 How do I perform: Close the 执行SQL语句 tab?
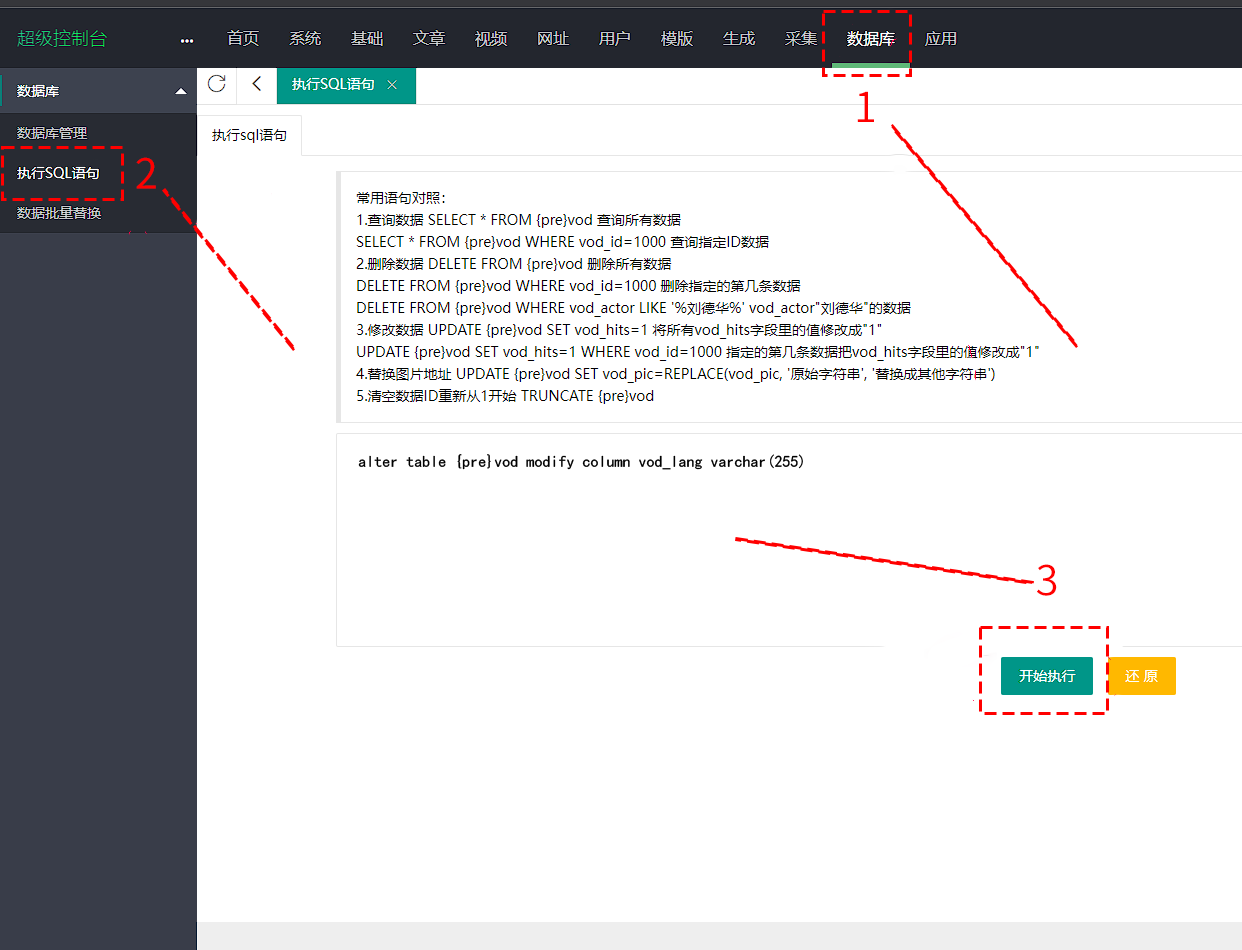click(392, 85)
